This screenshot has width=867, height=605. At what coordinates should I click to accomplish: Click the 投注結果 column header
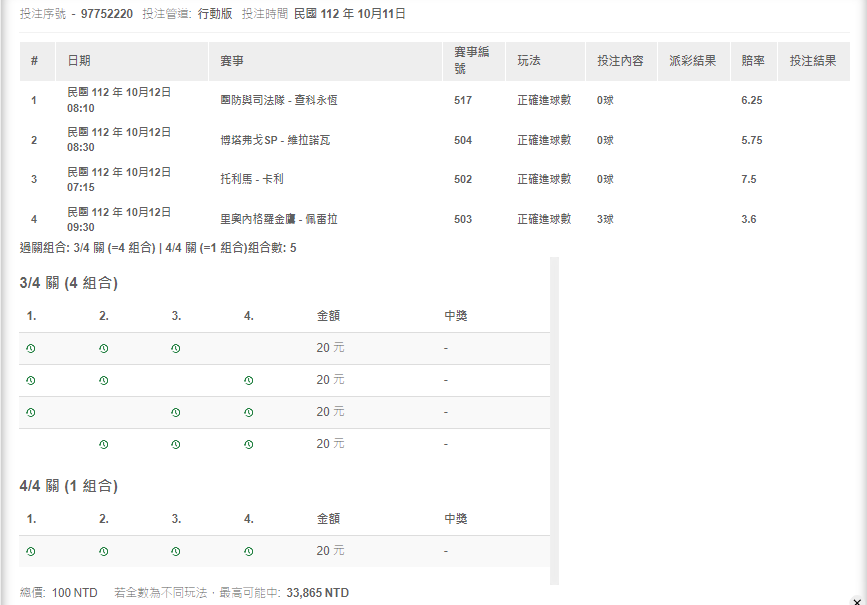812,61
